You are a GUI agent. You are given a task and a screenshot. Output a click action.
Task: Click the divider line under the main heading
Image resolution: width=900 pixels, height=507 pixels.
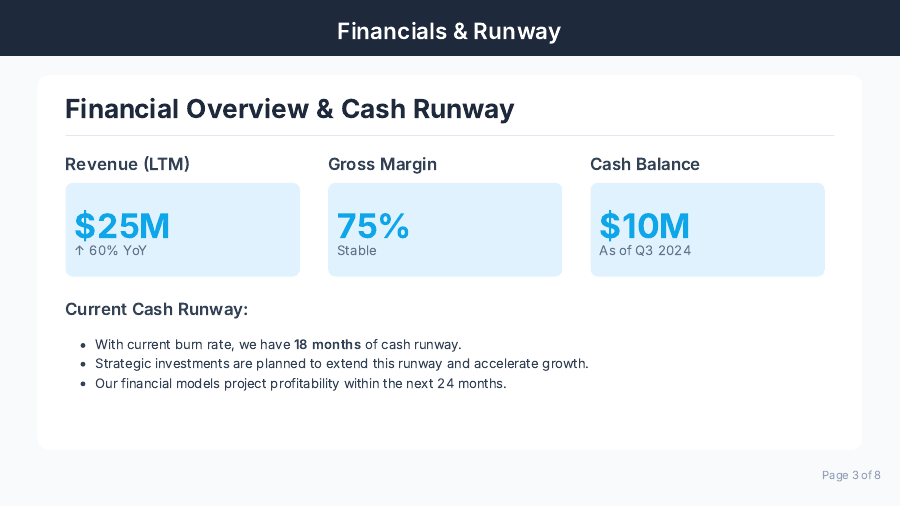449,135
